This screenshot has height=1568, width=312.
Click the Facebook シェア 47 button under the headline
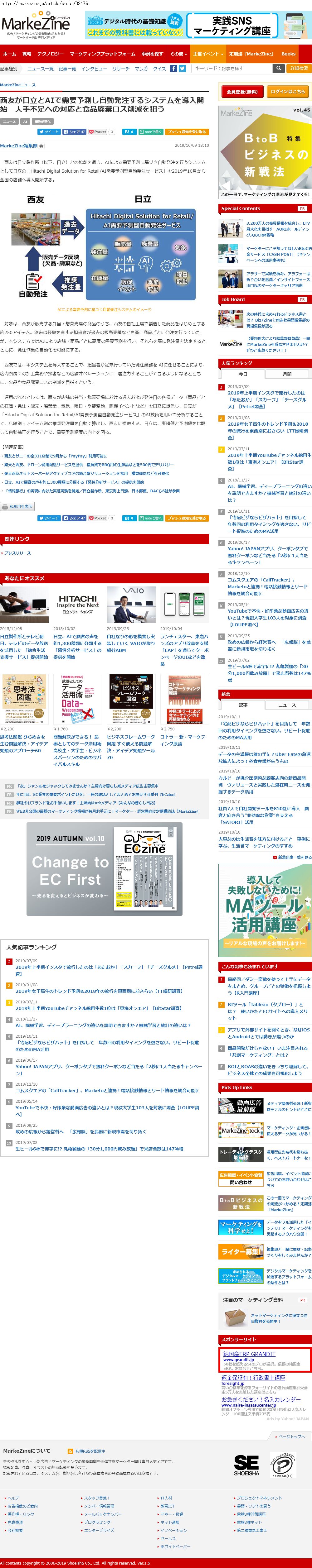pyautogui.click(x=74, y=131)
